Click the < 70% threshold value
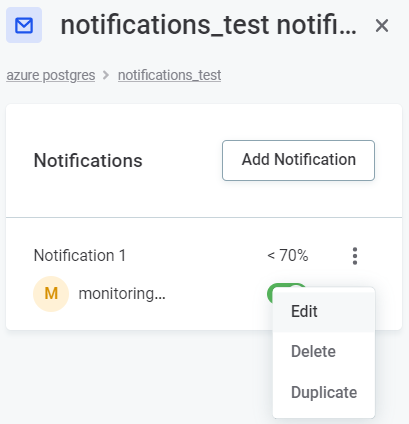The width and height of the screenshot is (409, 424). click(x=288, y=256)
